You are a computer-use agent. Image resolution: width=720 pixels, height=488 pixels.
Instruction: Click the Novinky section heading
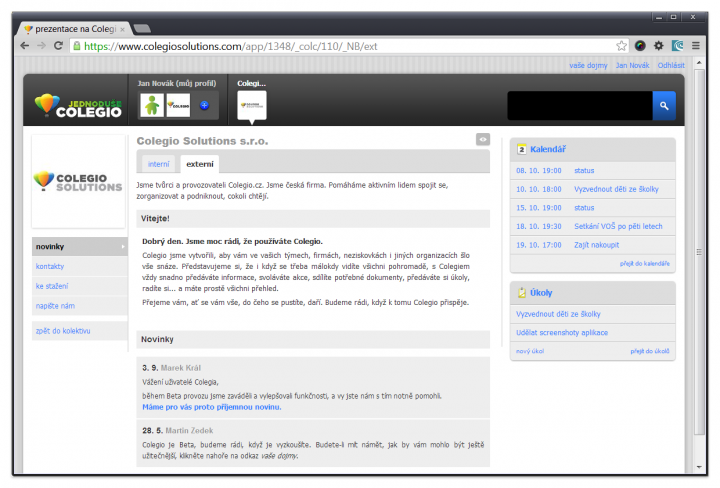click(x=157, y=339)
